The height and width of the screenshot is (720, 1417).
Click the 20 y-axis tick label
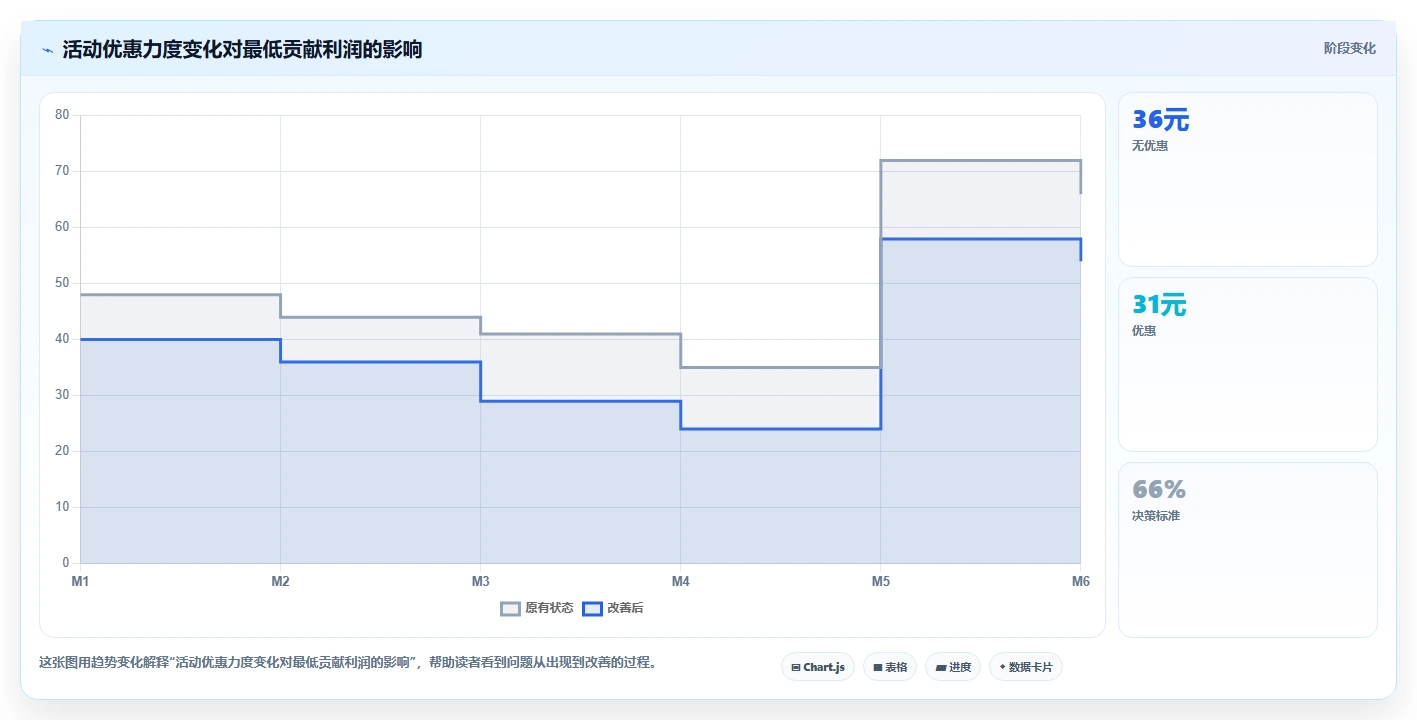coord(62,451)
